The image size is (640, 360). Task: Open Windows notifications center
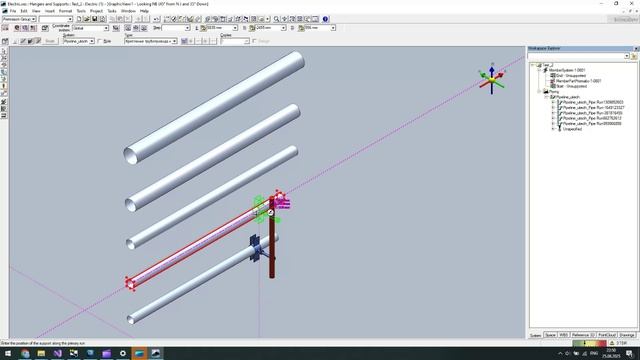pos(629,353)
